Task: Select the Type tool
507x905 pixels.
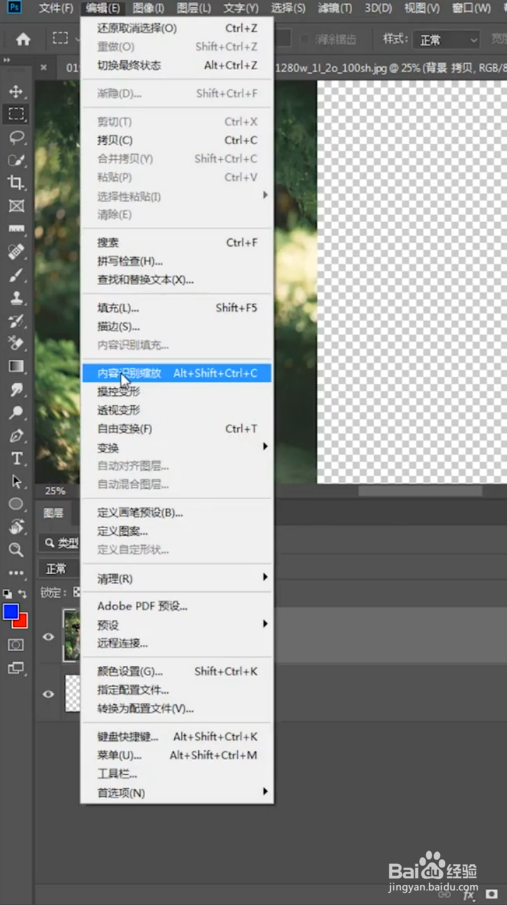Action: (x=16, y=458)
